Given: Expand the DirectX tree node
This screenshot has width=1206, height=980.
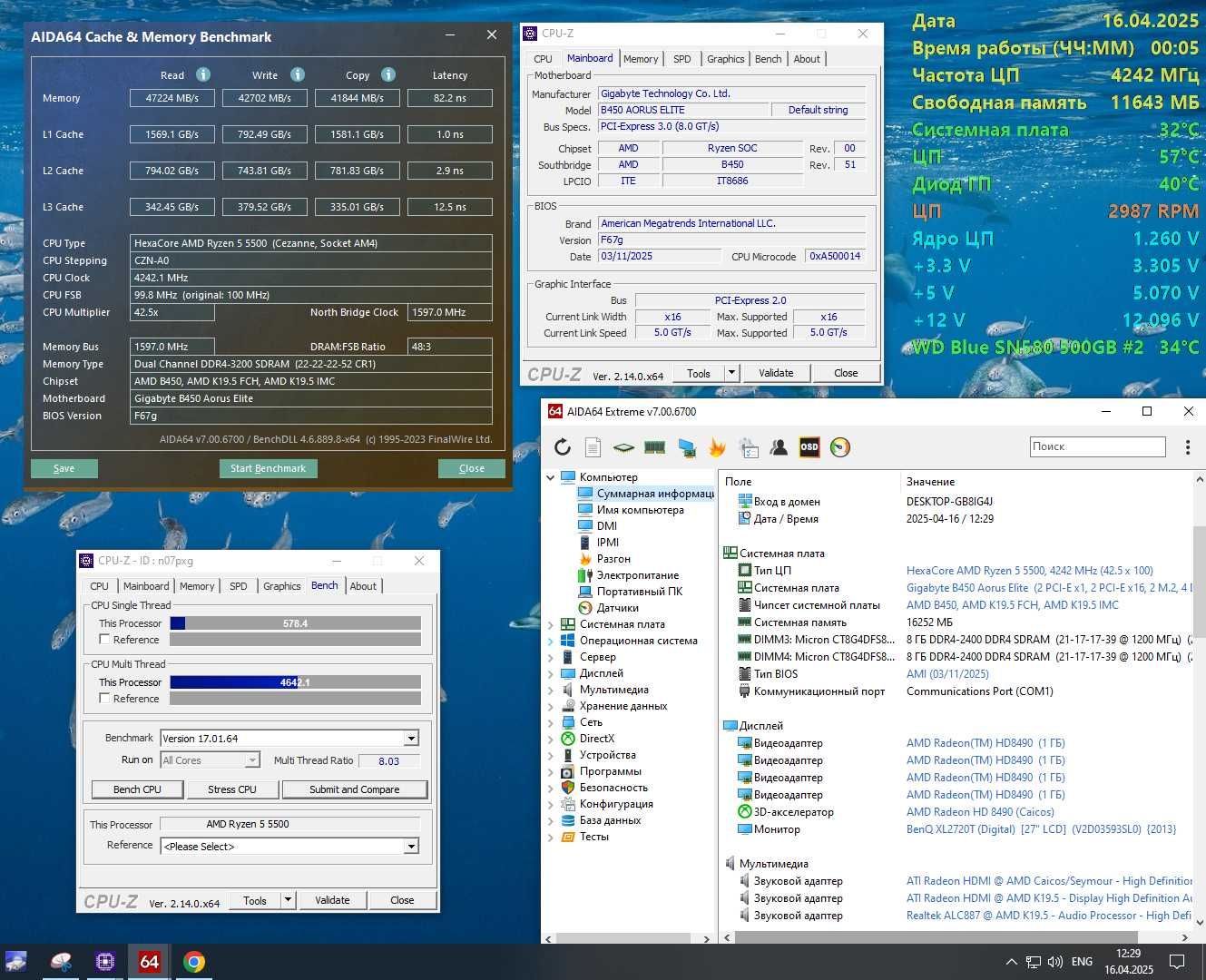Looking at the screenshot, I should point(550,739).
